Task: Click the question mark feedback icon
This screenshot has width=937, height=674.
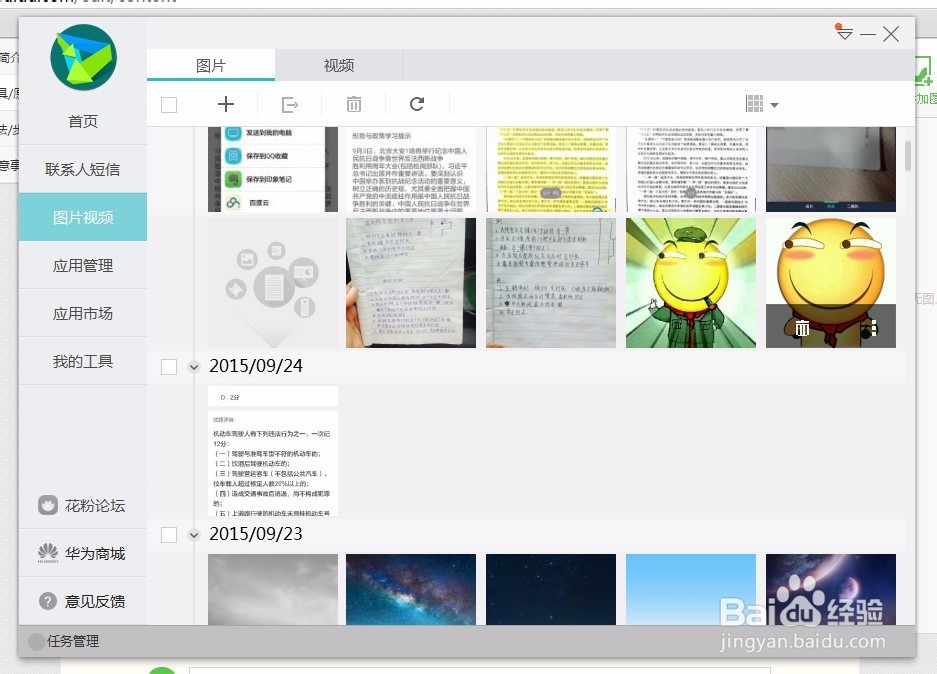Action: pos(48,601)
